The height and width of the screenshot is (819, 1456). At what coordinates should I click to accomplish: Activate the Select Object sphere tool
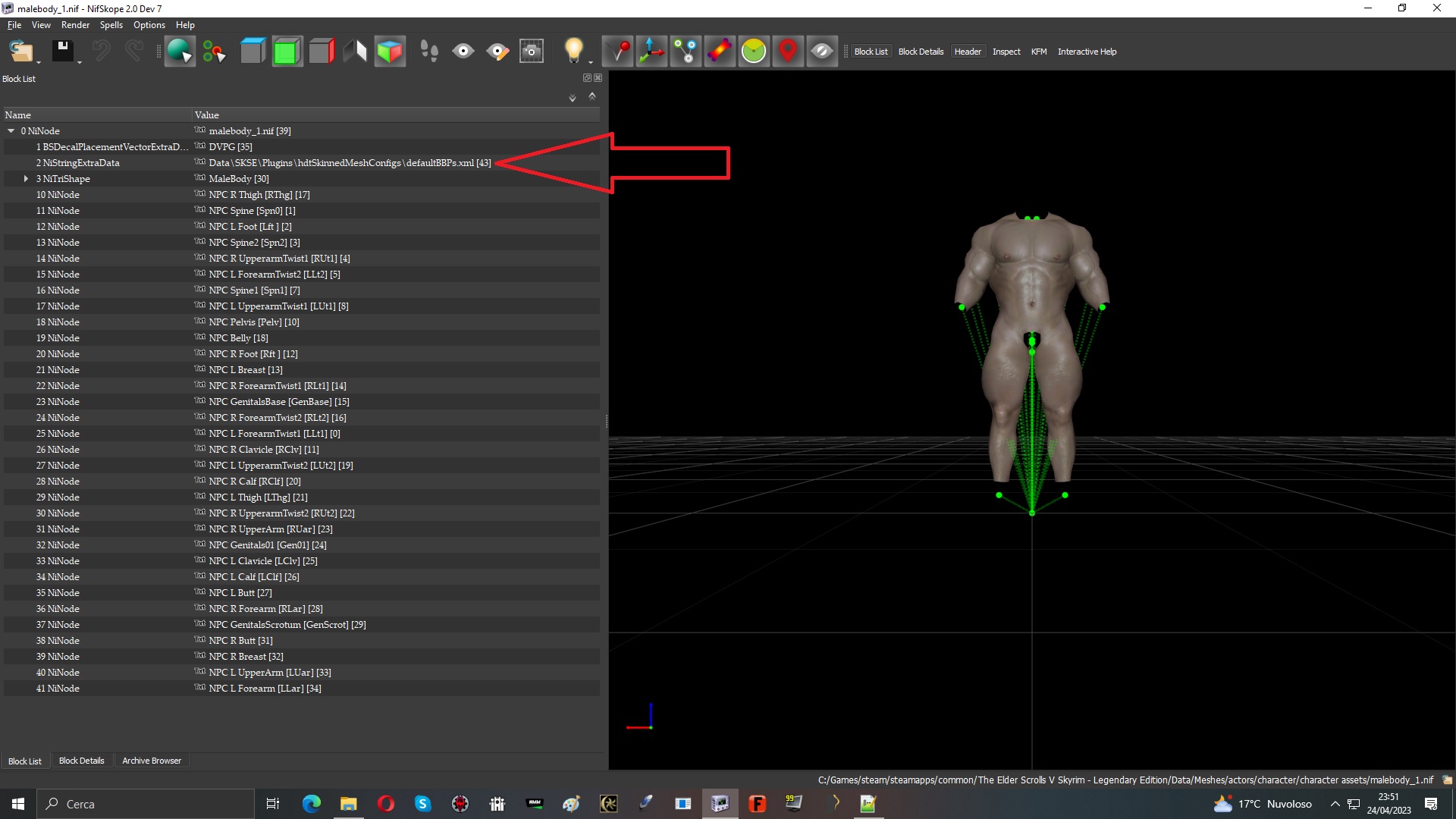(x=180, y=52)
